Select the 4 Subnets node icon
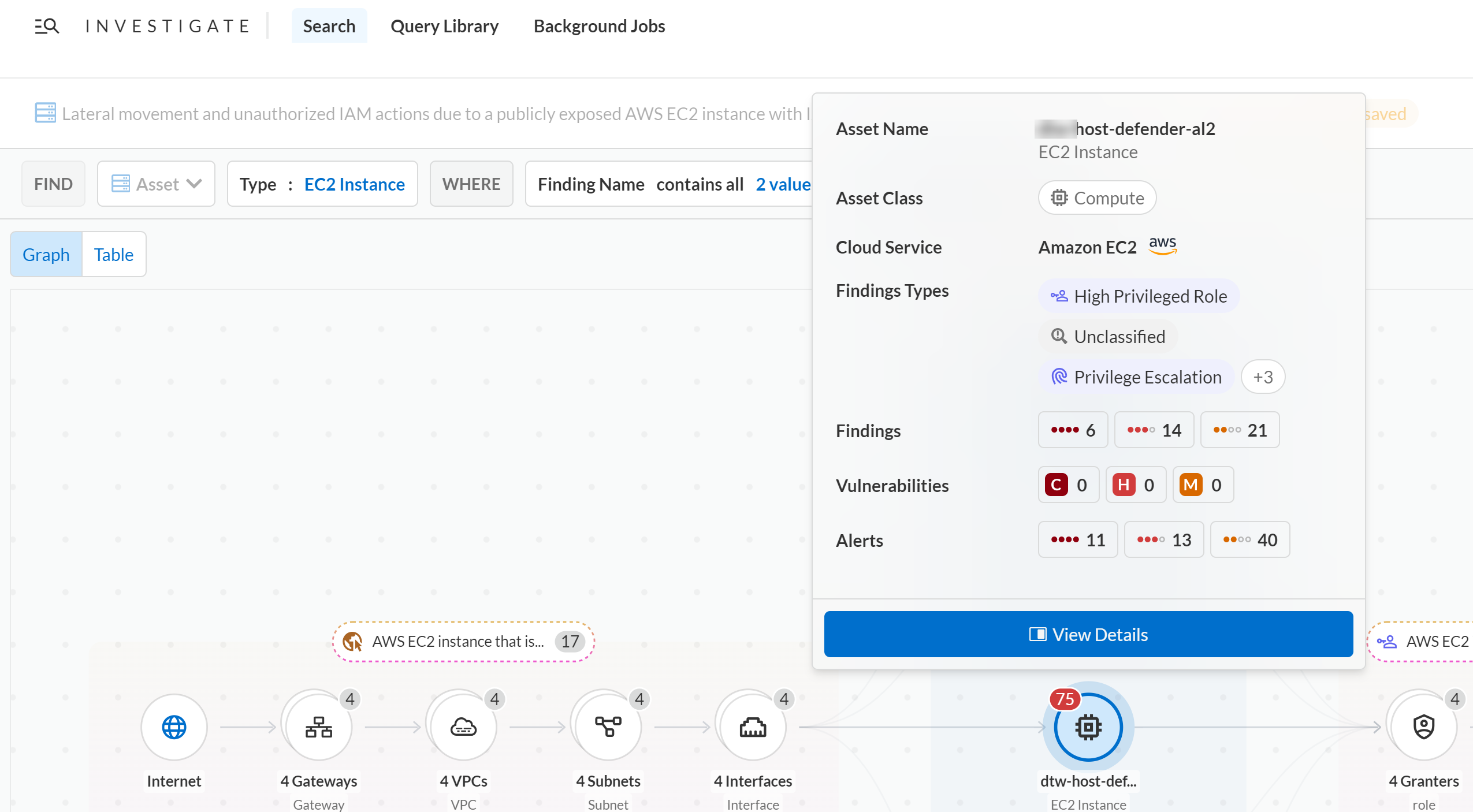The width and height of the screenshot is (1473, 812). [x=608, y=727]
